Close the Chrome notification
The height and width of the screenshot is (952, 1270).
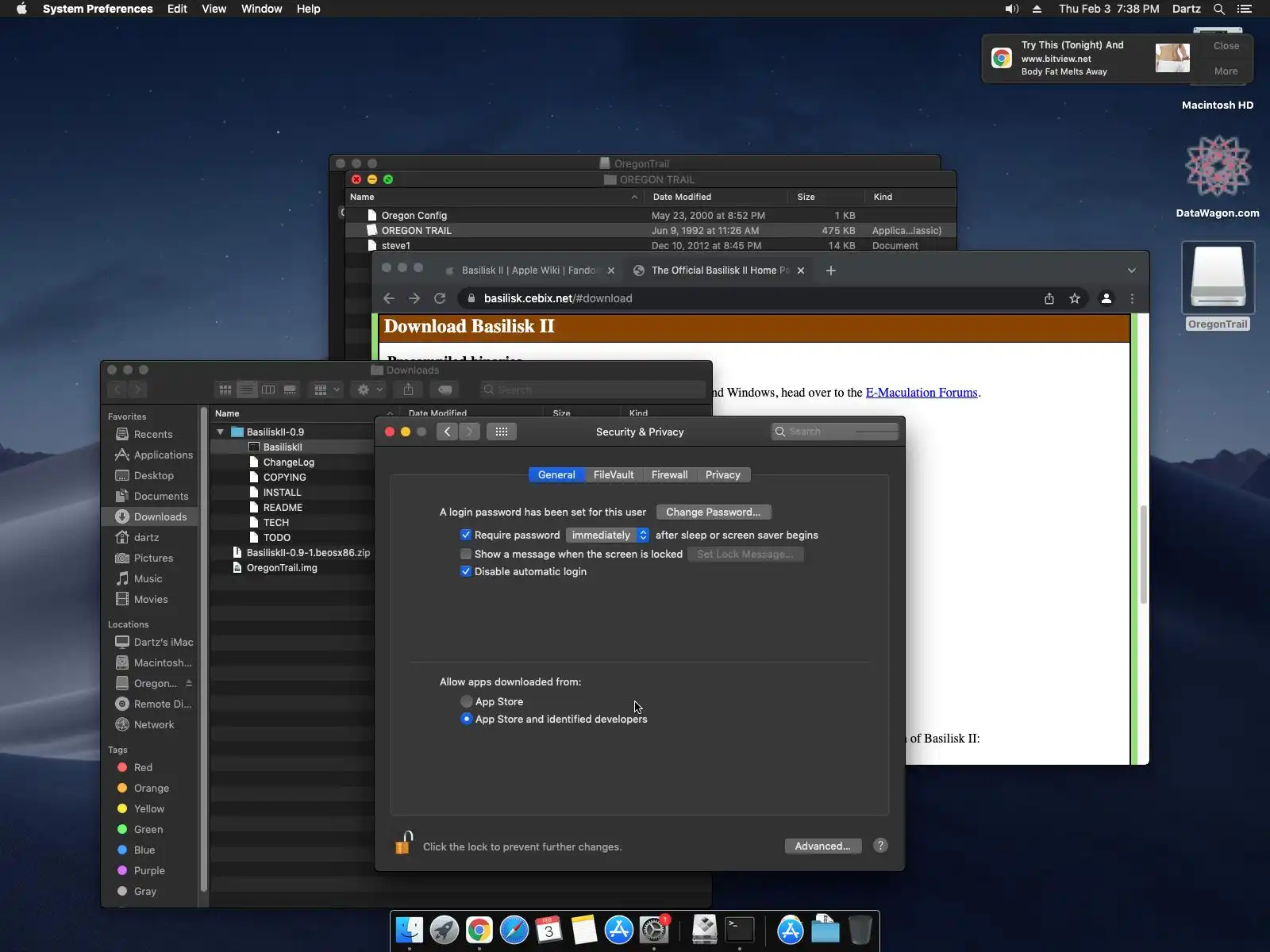(x=1226, y=46)
